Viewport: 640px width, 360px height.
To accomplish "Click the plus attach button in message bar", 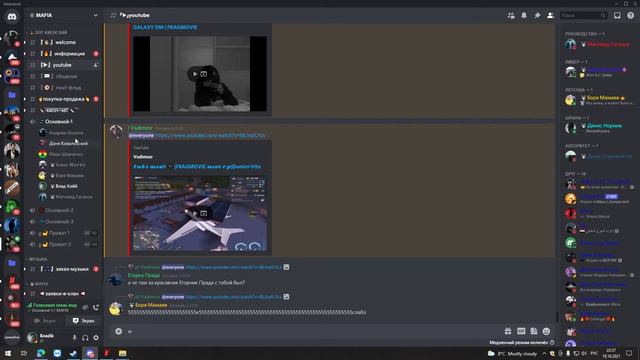I will pyautogui.click(x=118, y=331).
